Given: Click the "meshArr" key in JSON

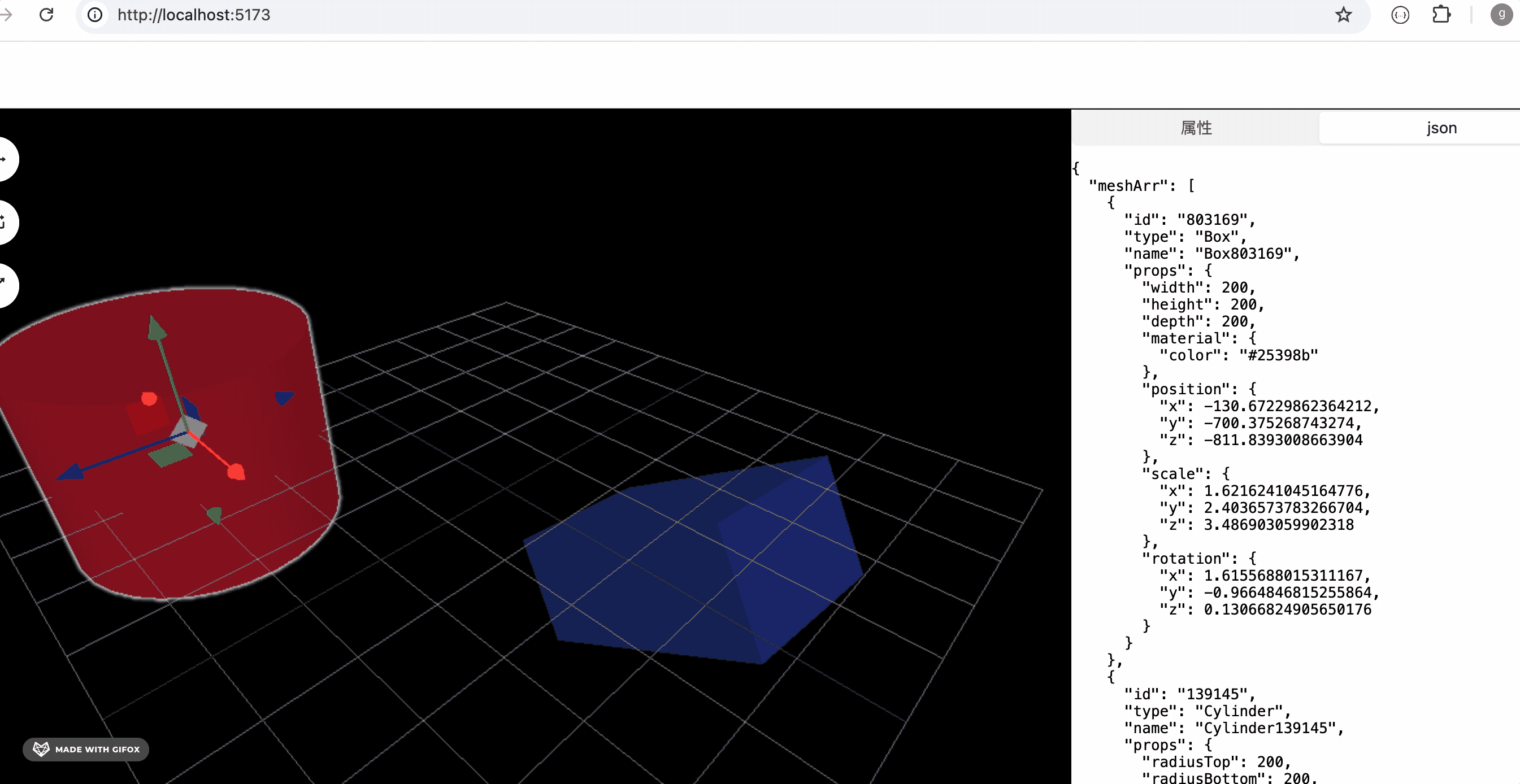Looking at the screenshot, I should coord(1128,186).
